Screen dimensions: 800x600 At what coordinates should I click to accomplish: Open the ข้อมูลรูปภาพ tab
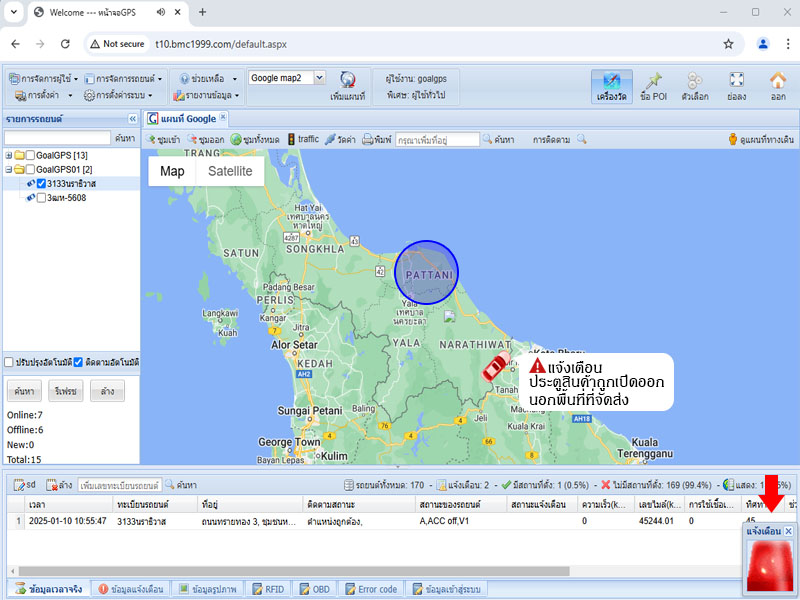[x=208, y=589]
